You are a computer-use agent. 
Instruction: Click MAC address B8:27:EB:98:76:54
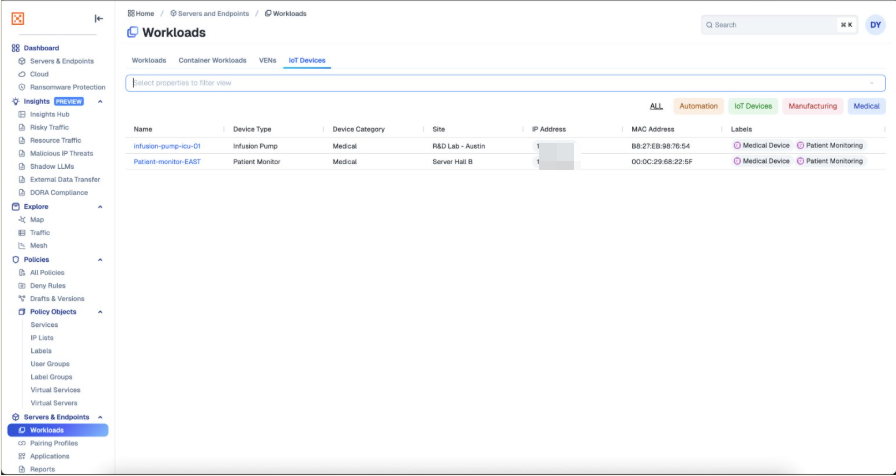coord(661,146)
